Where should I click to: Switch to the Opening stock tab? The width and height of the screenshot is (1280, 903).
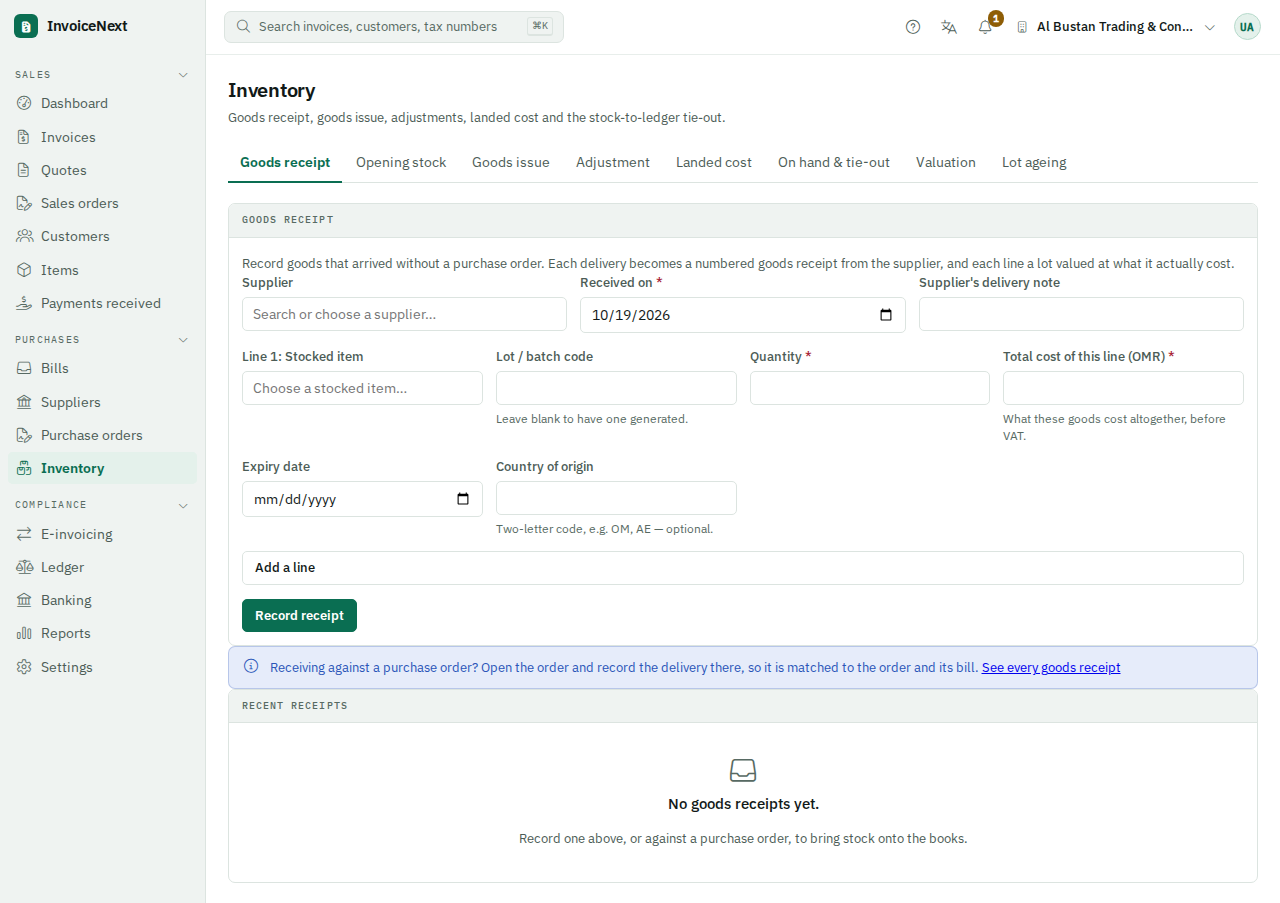(401, 162)
